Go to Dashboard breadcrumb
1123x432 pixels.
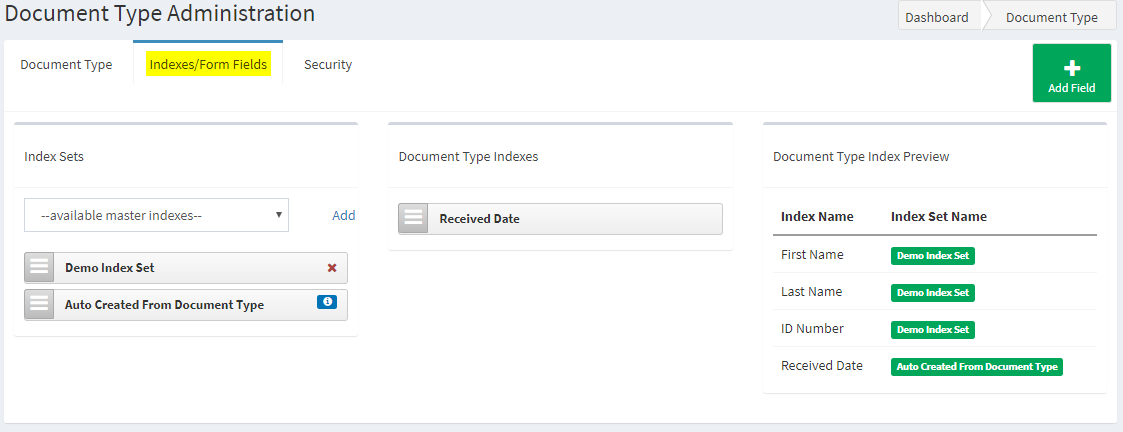(x=937, y=17)
